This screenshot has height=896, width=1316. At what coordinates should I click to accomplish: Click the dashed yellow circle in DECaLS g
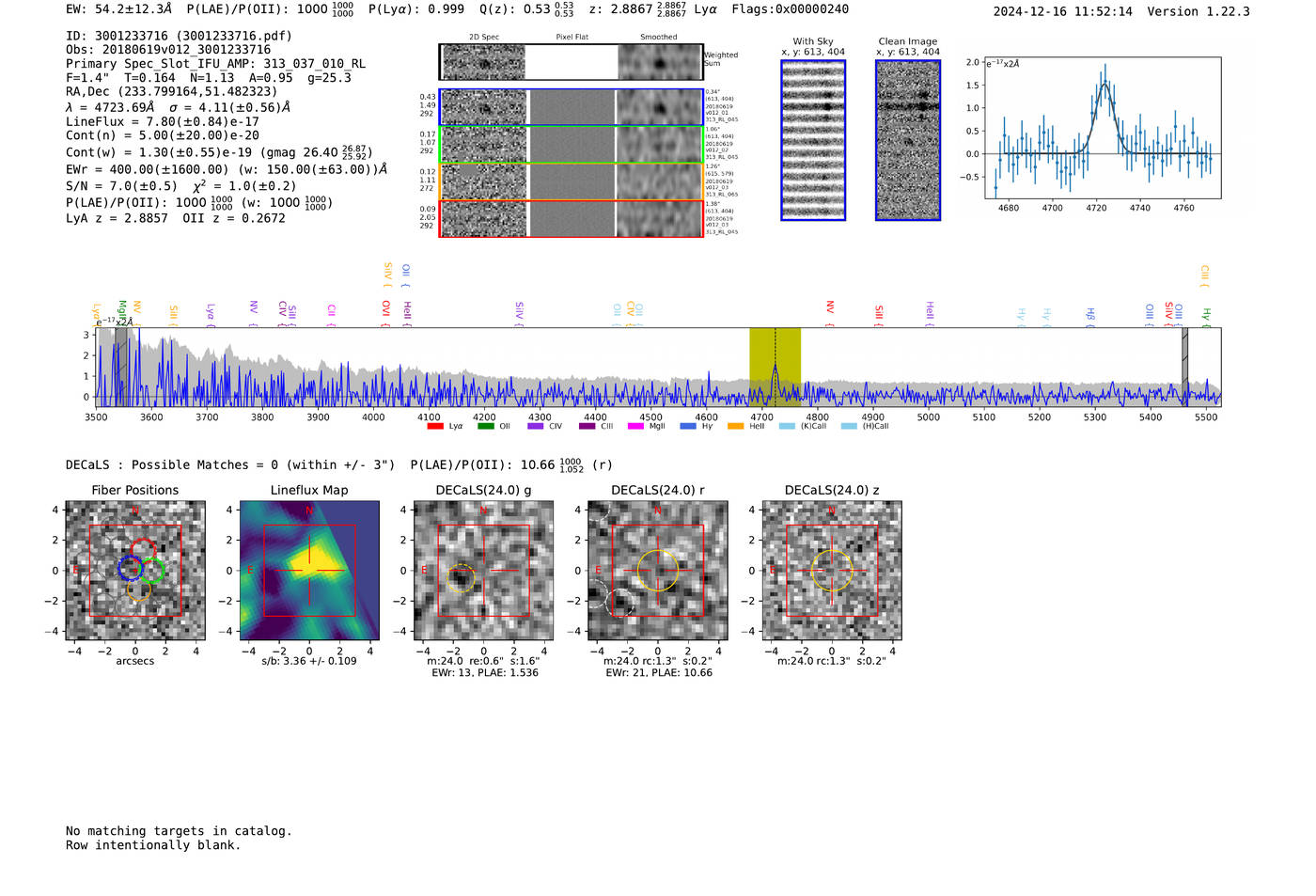(x=461, y=577)
